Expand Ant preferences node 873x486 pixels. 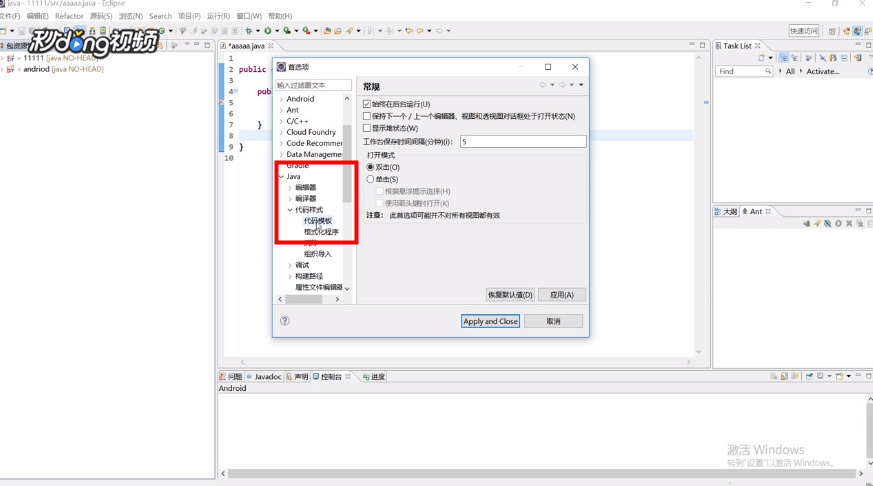pos(281,110)
